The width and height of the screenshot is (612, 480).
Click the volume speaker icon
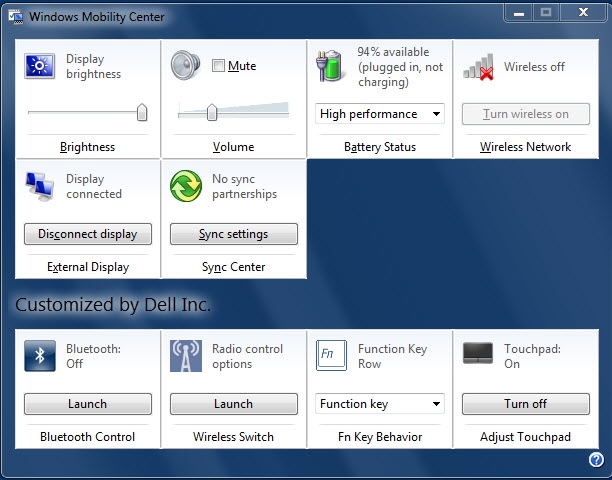pos(185,65)
